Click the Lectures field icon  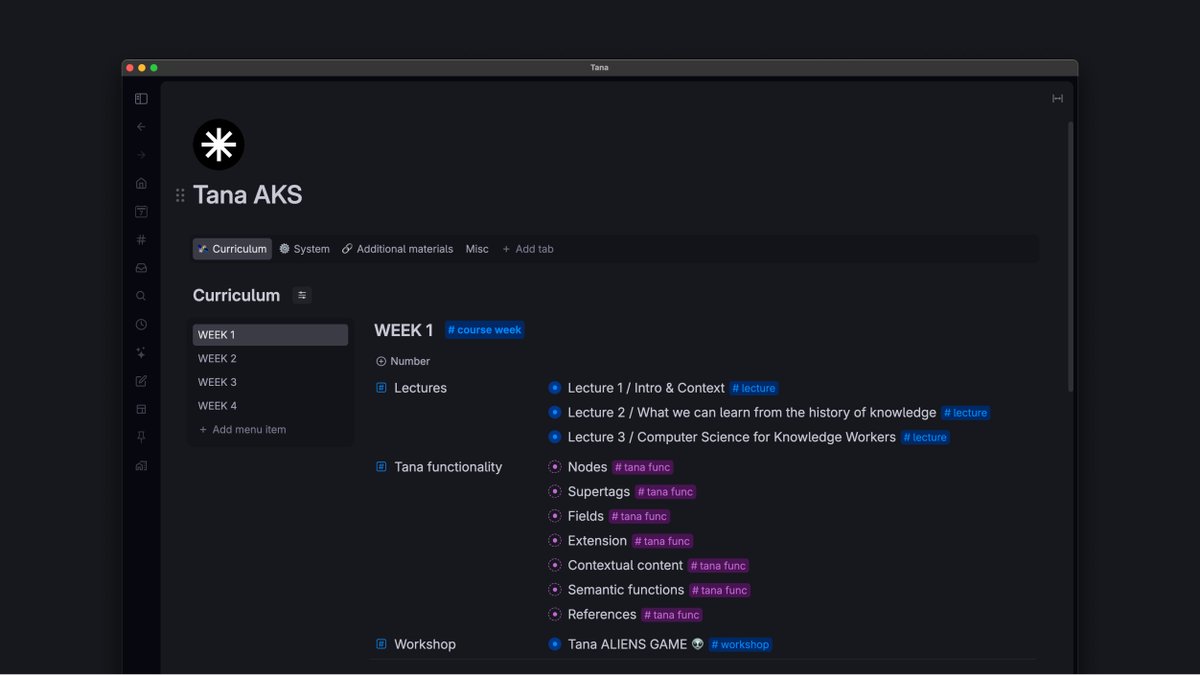(x=381, y=388)
